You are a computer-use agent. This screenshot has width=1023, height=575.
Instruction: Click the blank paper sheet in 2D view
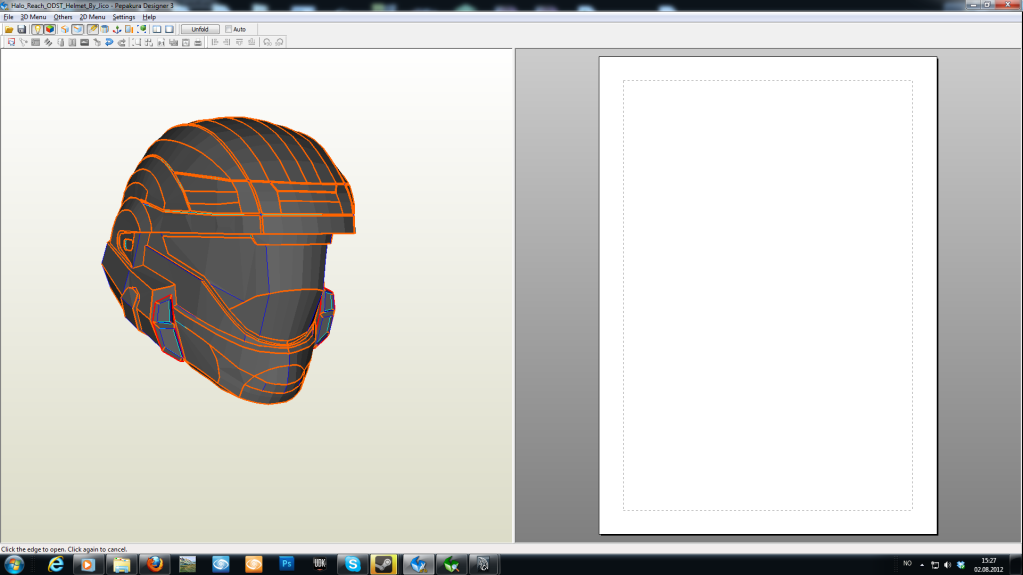(768, 295)
